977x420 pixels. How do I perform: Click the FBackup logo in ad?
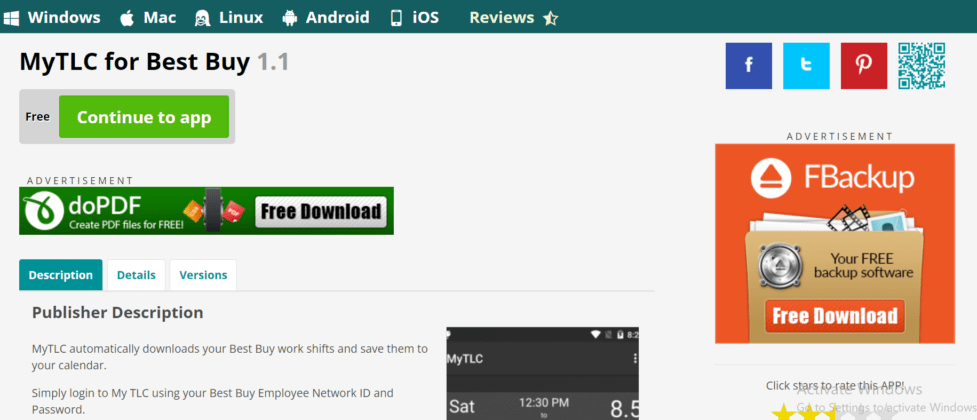click(833, 177)
